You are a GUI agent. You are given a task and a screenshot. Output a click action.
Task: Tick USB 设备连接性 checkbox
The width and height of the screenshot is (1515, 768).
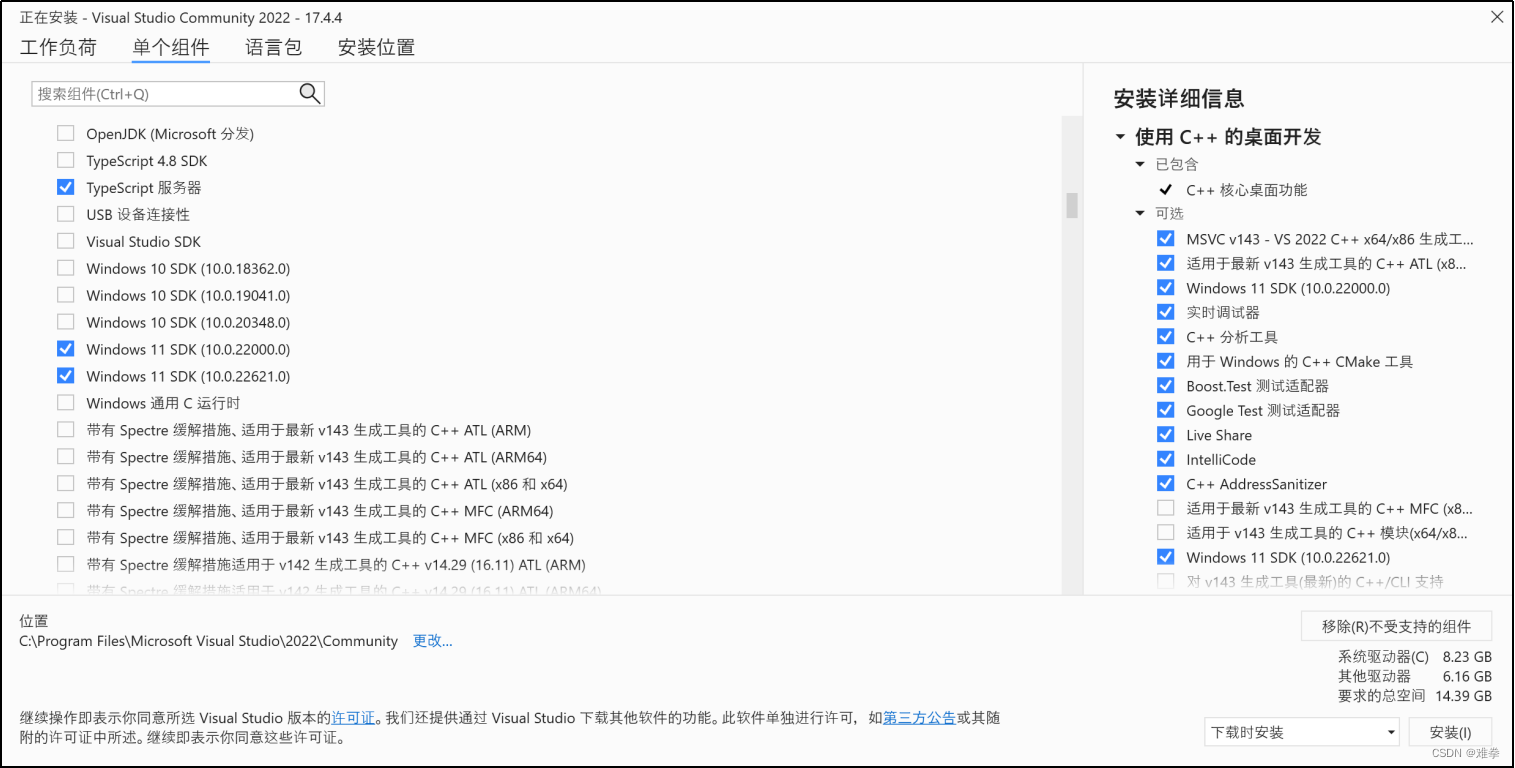pyautogui.click(x=66, y=214)
